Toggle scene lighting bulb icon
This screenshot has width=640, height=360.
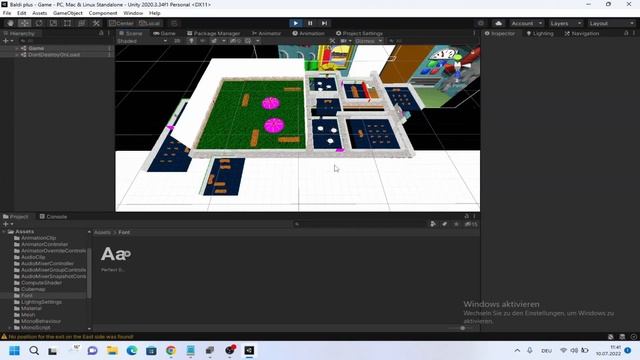[191, 41]
